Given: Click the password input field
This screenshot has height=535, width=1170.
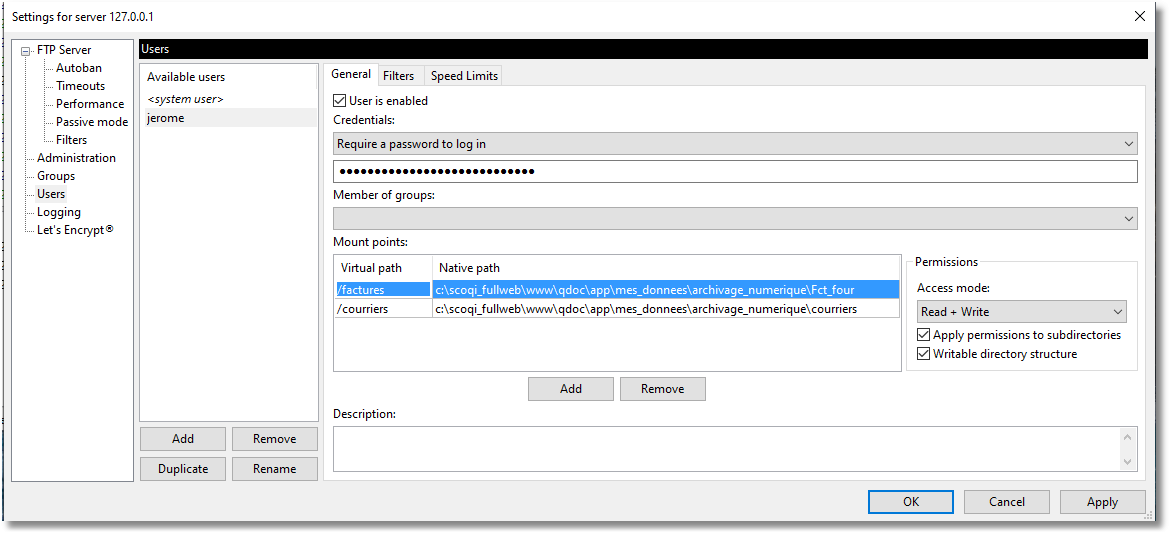Looking at the screenshot, I should pyautogui.click(x=735, y=171).
